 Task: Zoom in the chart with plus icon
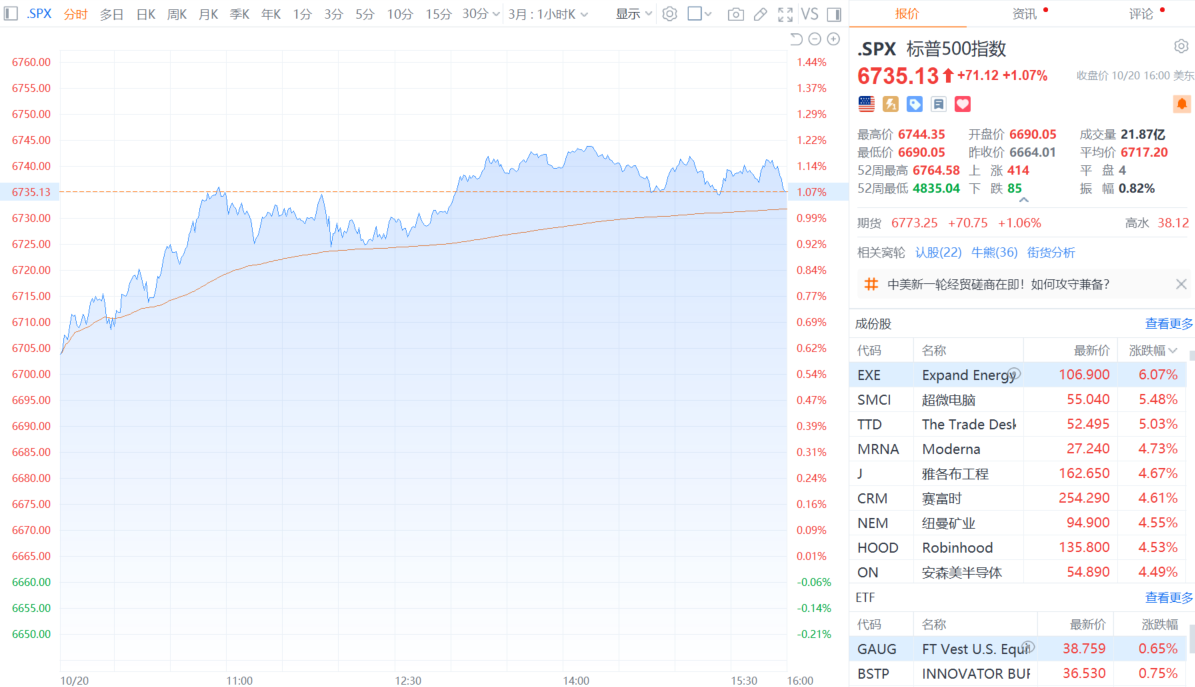(x=833, y=39)
